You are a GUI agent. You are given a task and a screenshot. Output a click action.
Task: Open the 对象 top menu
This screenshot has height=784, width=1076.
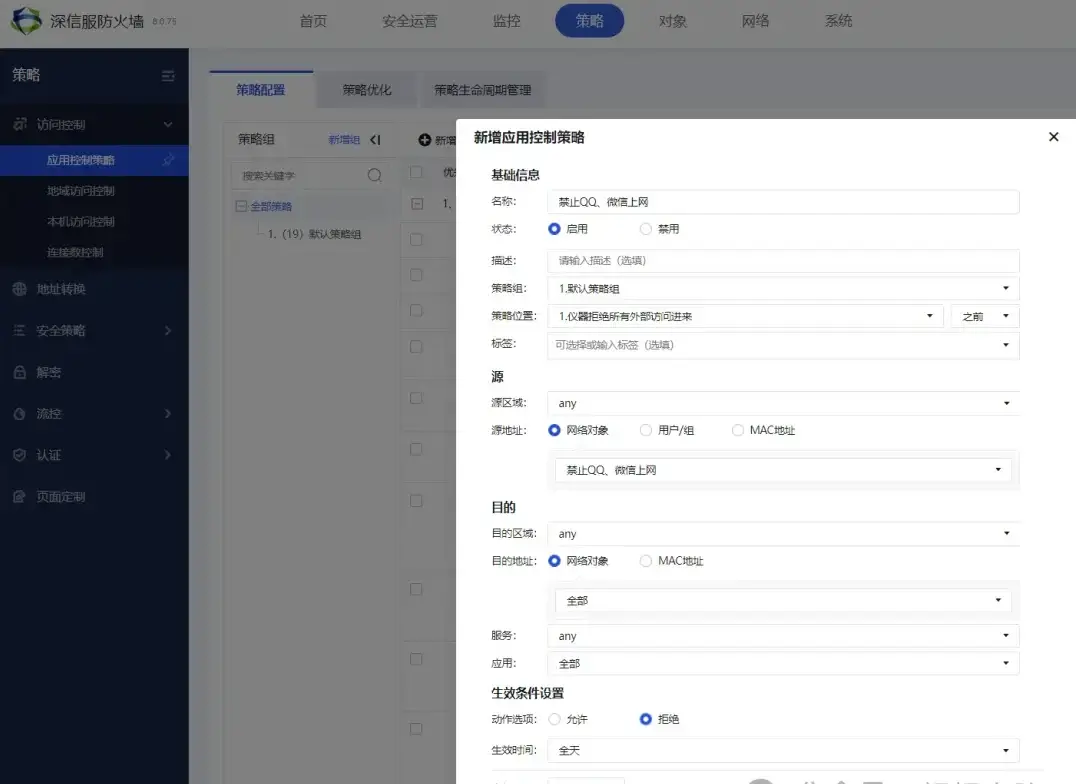tap(672, 21)
